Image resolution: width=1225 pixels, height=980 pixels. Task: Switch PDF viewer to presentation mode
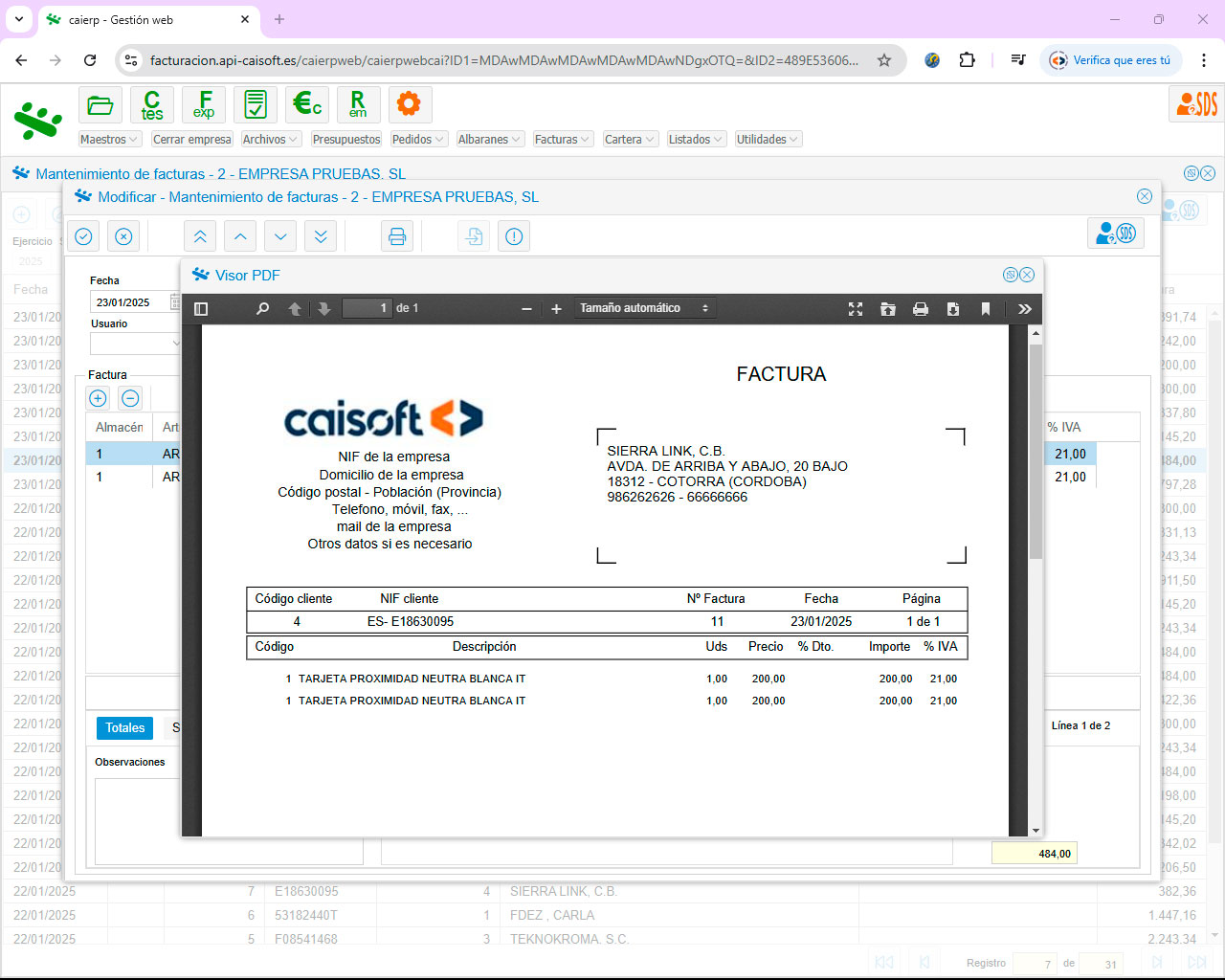[x=856, y=308]
